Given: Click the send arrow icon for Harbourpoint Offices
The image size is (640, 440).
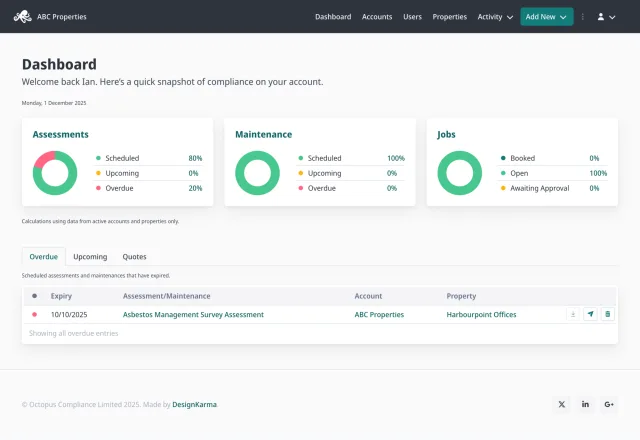Looking at the screenshot, I should pyautogui.click(x=590, y=314).
